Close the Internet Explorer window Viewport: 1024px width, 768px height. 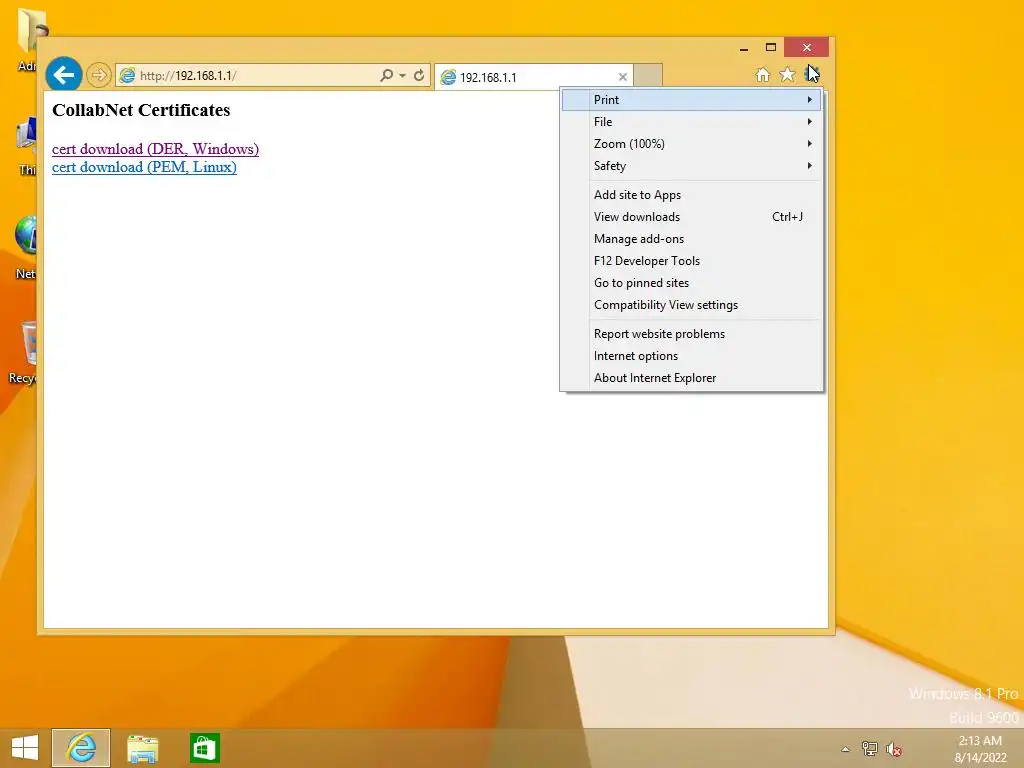point(807,48)
